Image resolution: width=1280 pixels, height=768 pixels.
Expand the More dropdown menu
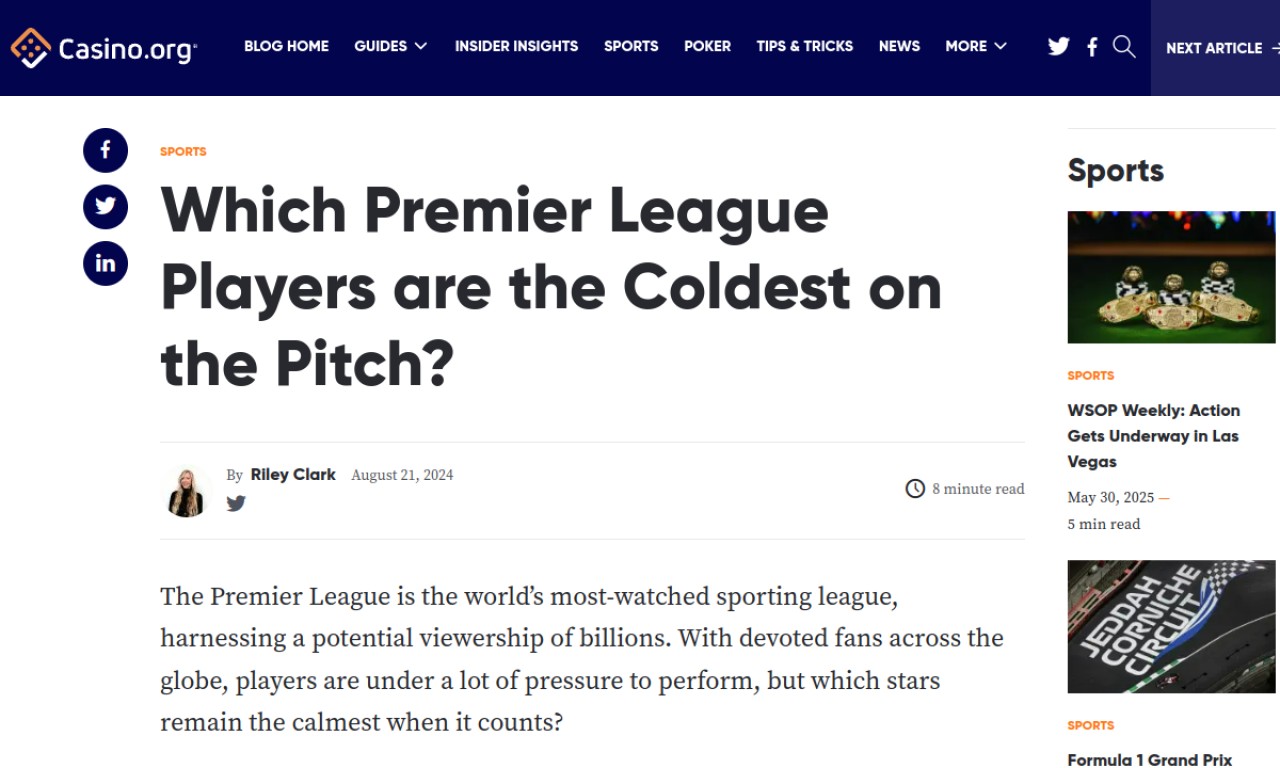coord(976,46)
